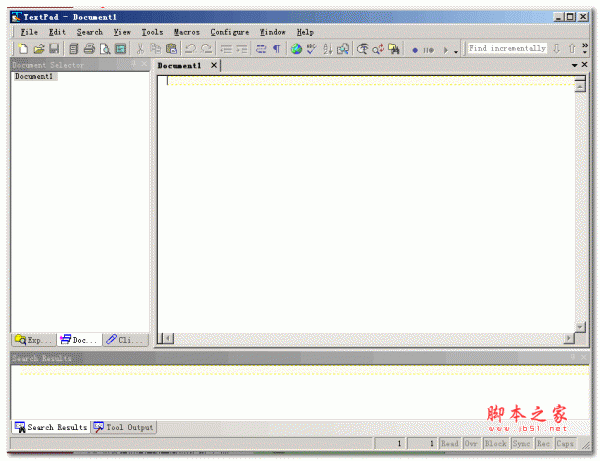Click the Block status bar indicator

point(496,443)
